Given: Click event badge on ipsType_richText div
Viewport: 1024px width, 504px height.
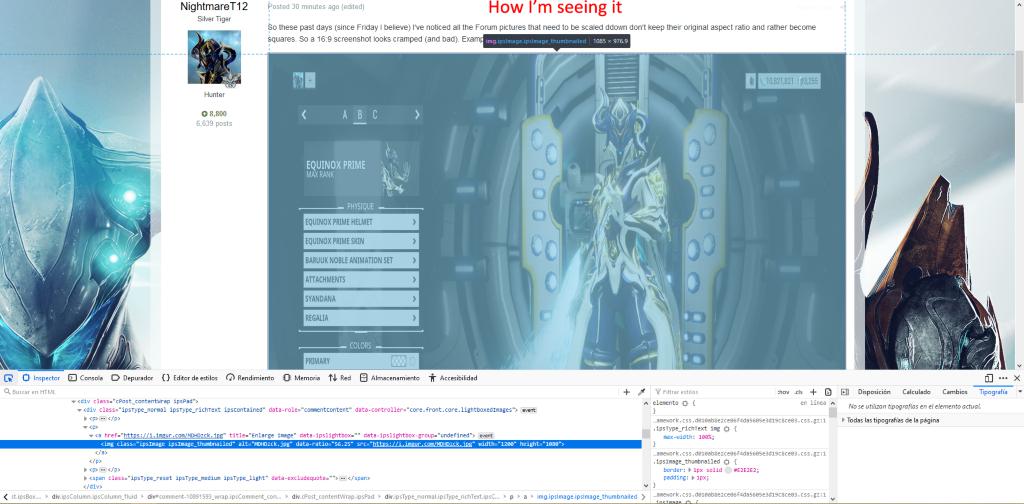Looking at the screenshot, I should pyautogui.click(x=528, y=410).
